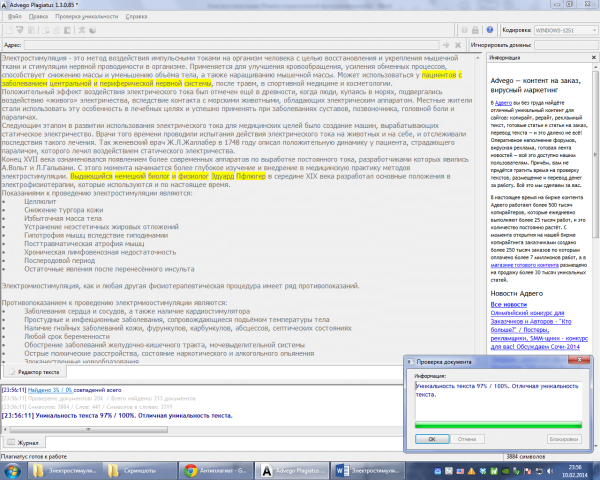Click the green check progress bar
The image size is (600, 480).
pos(498,425)
